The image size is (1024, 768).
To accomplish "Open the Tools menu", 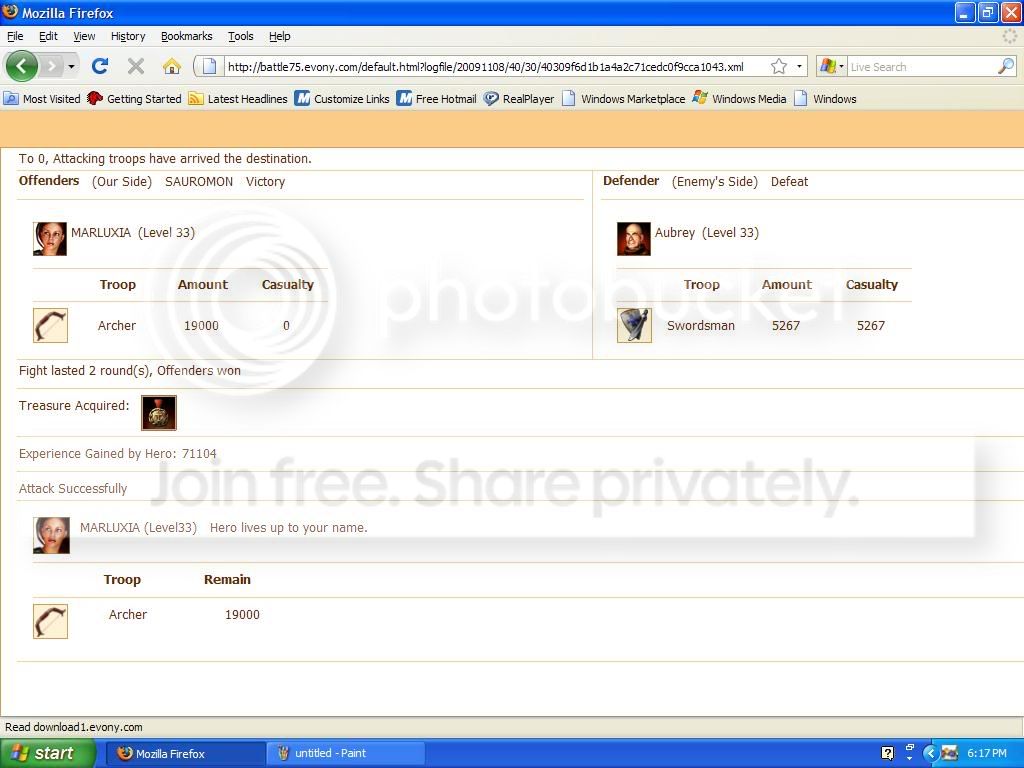I will (x=240, y=36).
